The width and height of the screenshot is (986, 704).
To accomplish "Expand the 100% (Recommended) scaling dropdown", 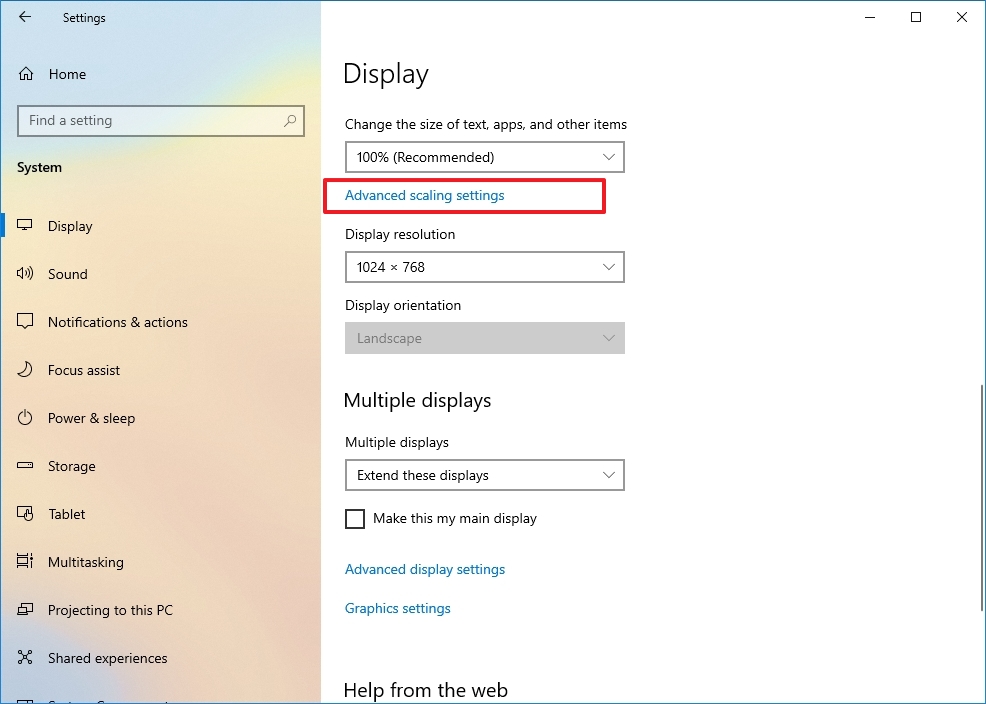I will tap(485, 157).
